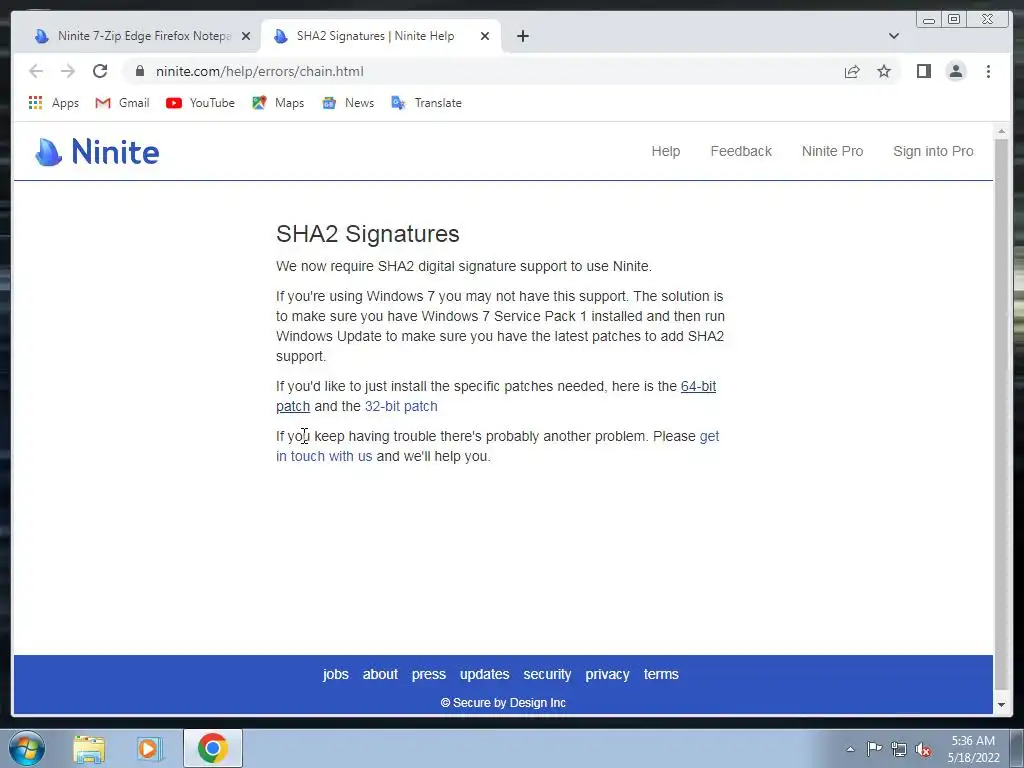Open the press footer link

tap(428, 674)
